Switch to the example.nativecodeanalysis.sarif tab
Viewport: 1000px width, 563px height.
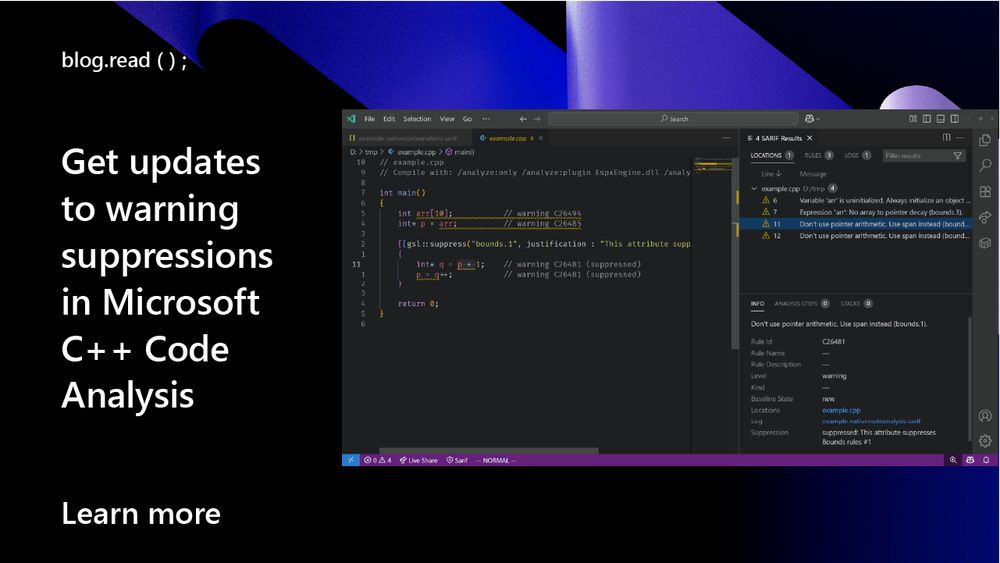point(407,138)
